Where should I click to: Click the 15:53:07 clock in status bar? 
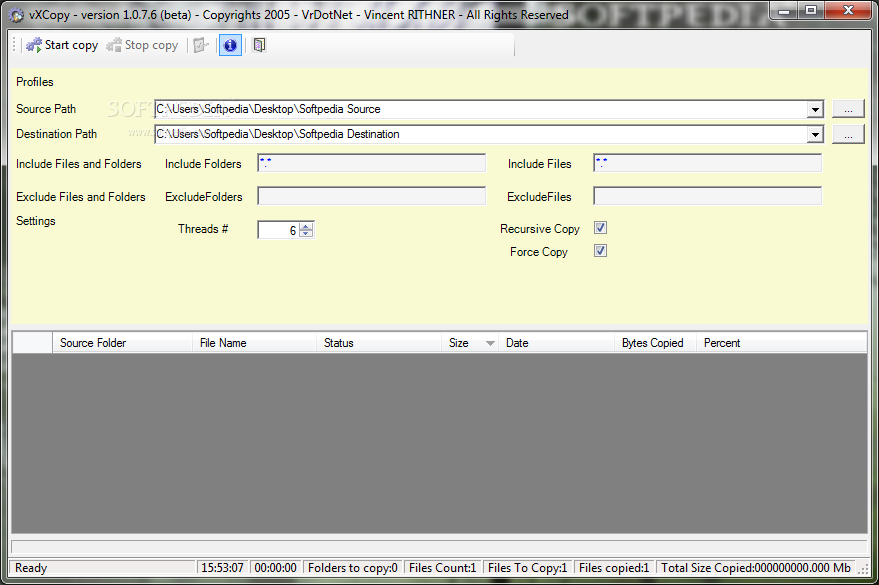(x=222, y=568)
